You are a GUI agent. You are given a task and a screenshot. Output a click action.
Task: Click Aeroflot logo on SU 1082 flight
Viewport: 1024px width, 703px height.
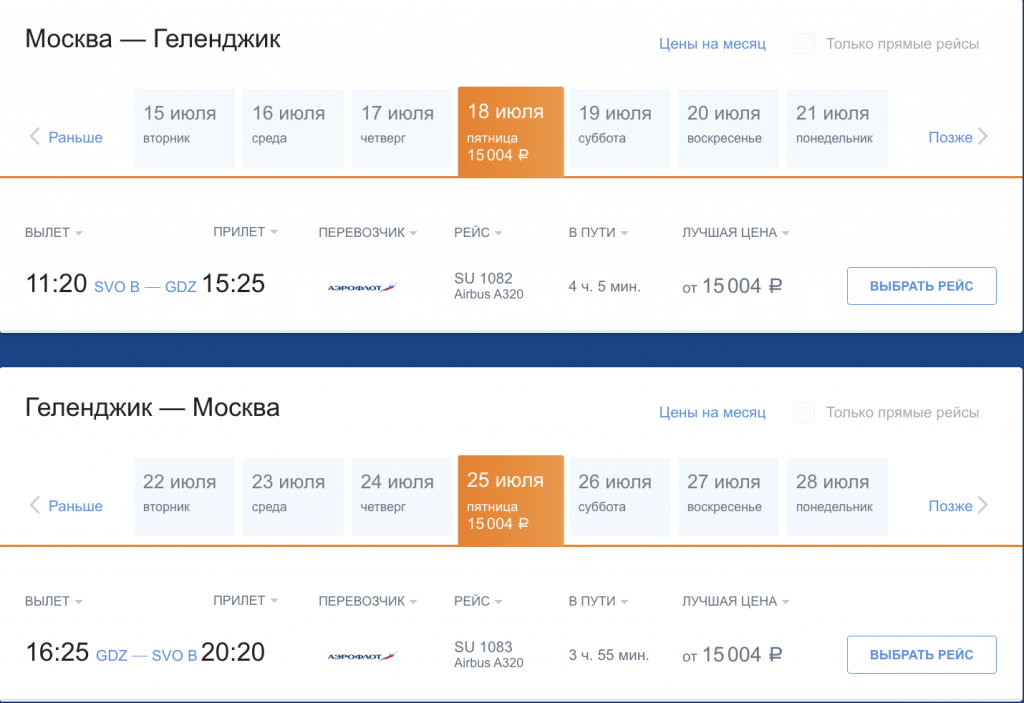pos(362,287)
